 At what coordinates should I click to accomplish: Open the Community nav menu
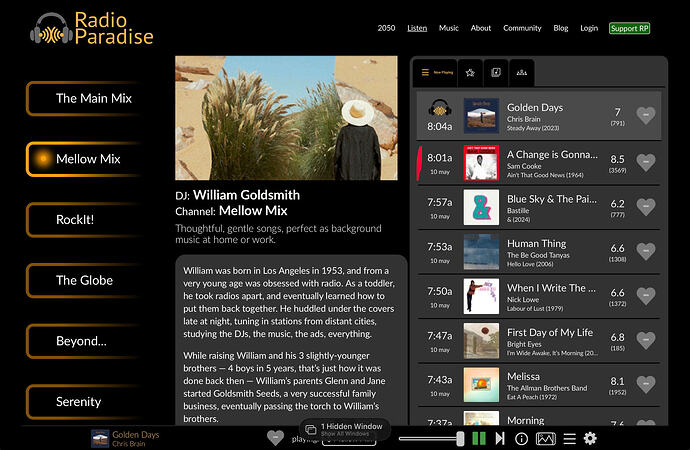(522, 28)
